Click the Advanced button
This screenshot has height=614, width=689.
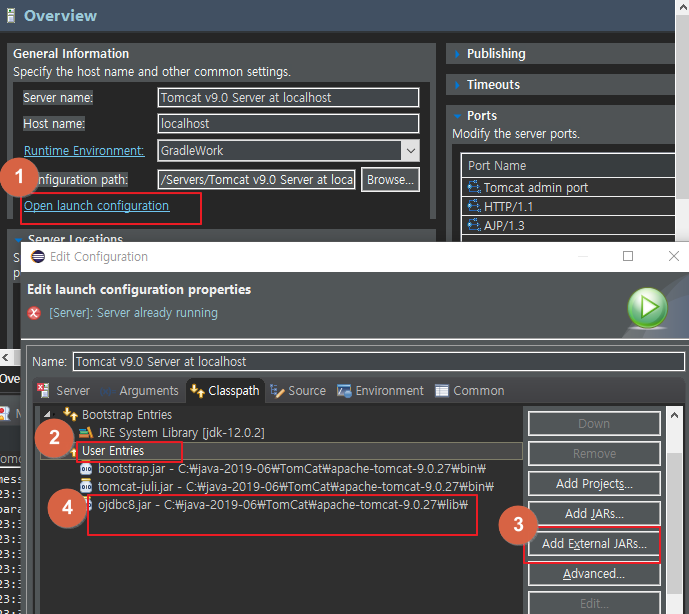coord(594,574)
